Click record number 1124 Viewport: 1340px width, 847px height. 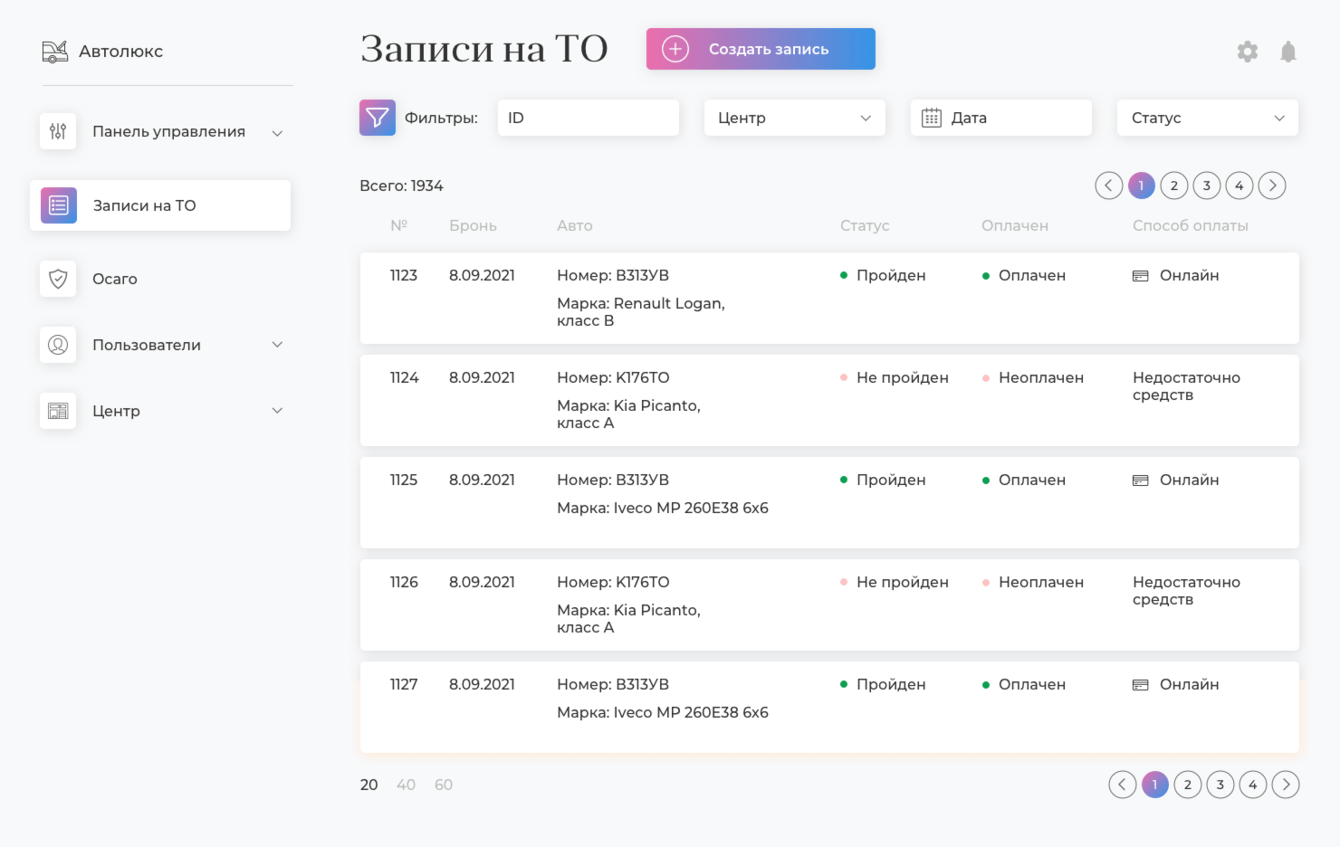pyautogui.click(x=404, y=378)
